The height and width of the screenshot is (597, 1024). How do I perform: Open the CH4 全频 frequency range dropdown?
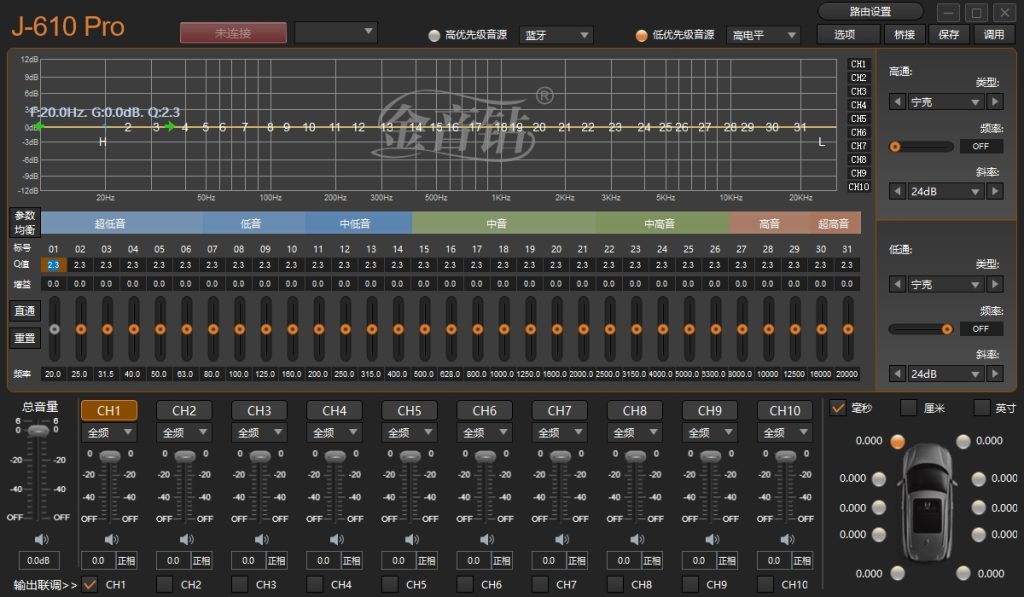point(334,432)
